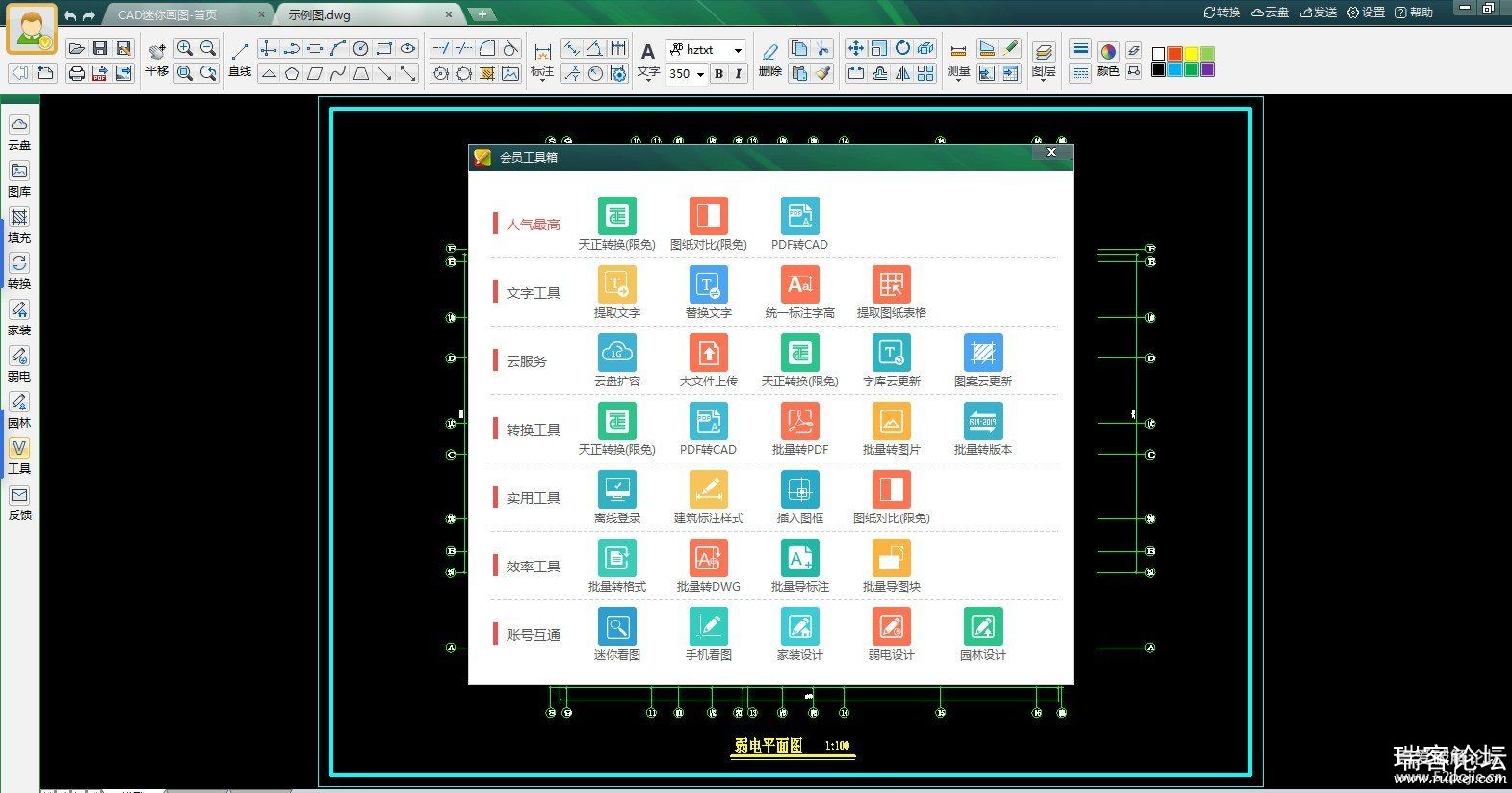
Task: Open 插入图框 tool
Action: point(799,498)
